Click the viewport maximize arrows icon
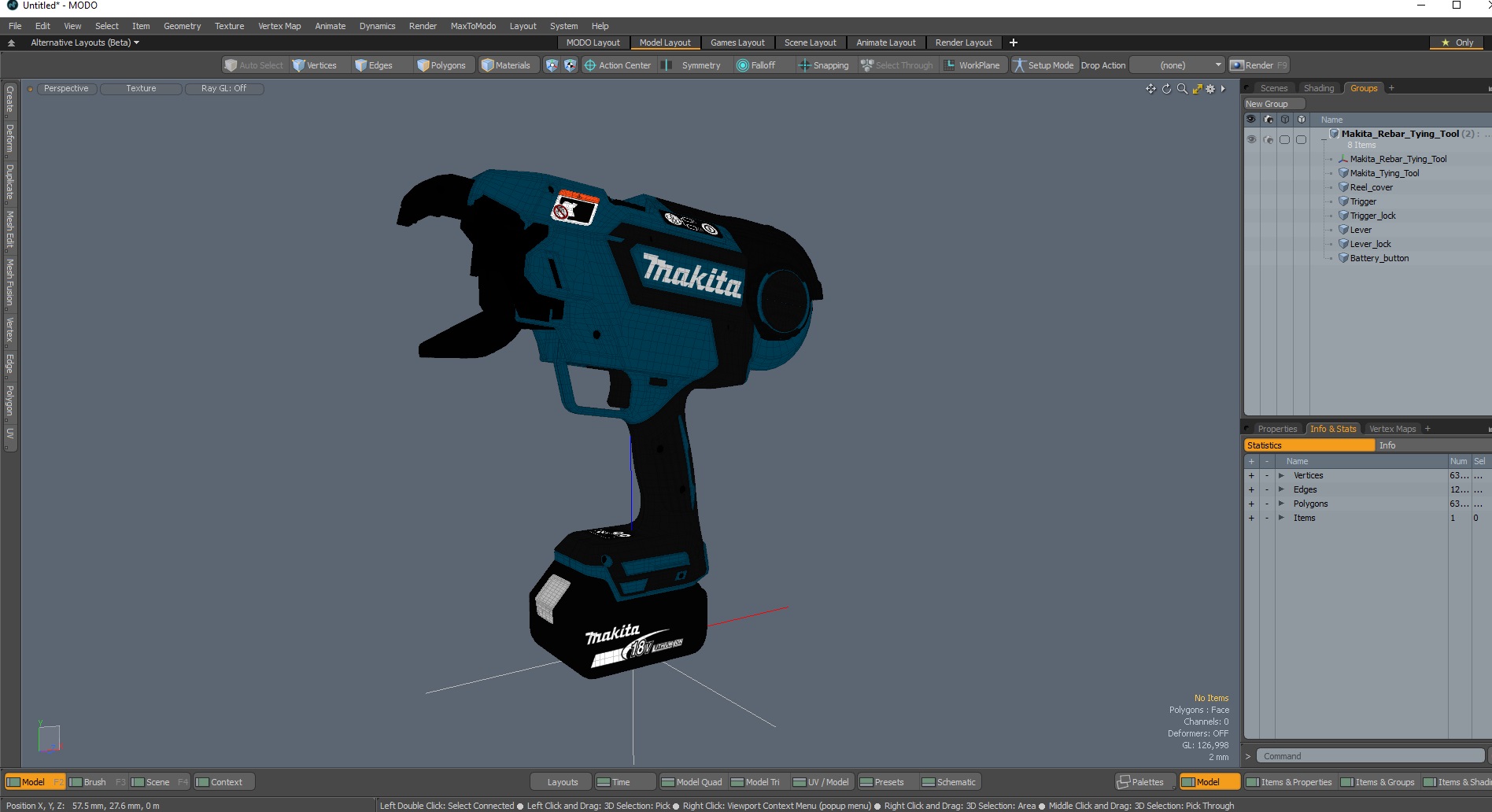The width and height of the screenshot is (1492, 812). pyautogui.click(x=1197, y=89)
